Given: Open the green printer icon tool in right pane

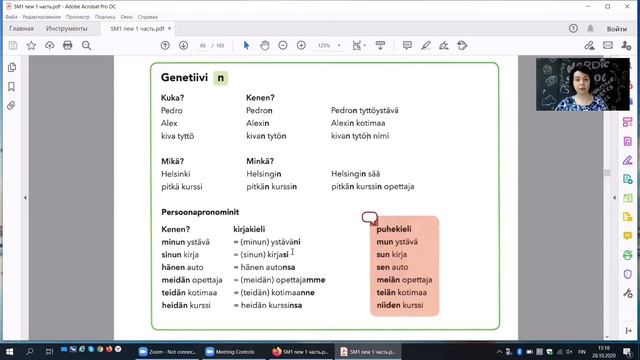Looking at the screenshot, I should click(627, 255).
